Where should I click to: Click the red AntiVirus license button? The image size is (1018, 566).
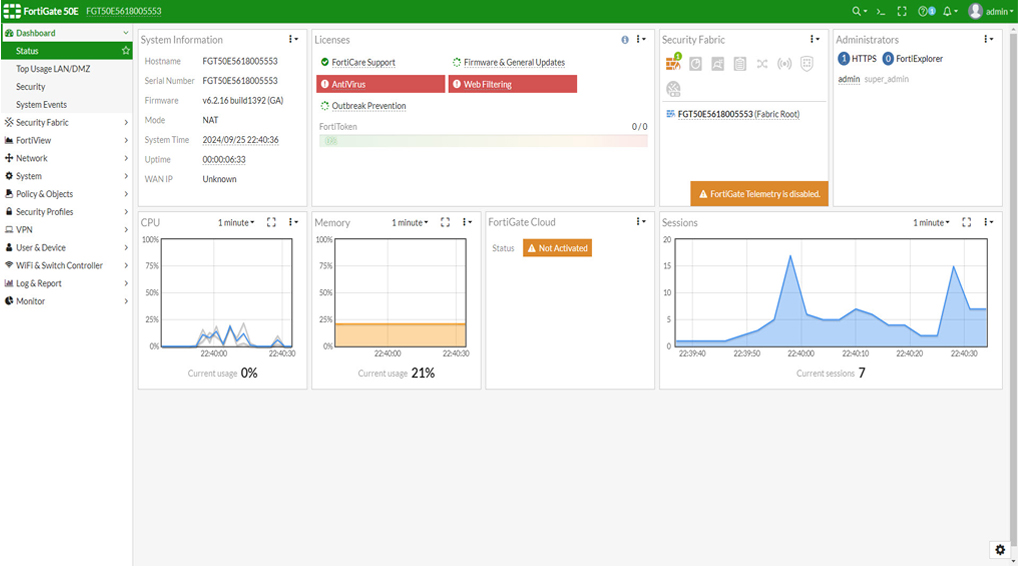[380, 84]
